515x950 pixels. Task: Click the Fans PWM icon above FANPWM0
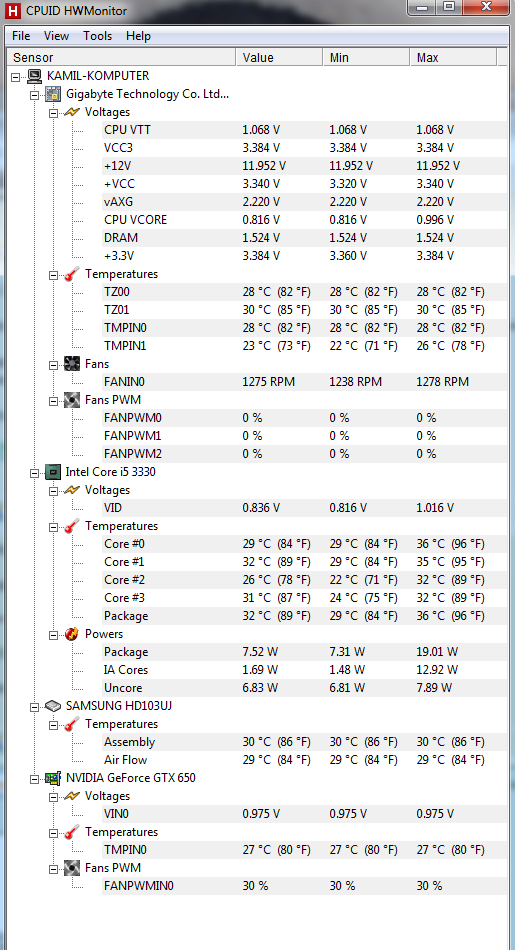[x=72, y=400]
